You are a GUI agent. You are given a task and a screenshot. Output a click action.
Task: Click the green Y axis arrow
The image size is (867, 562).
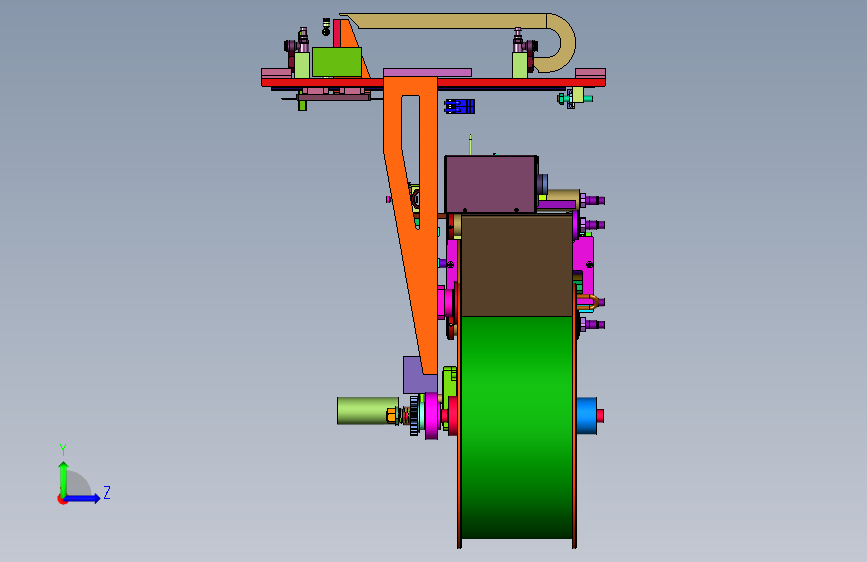pos(64,478)
